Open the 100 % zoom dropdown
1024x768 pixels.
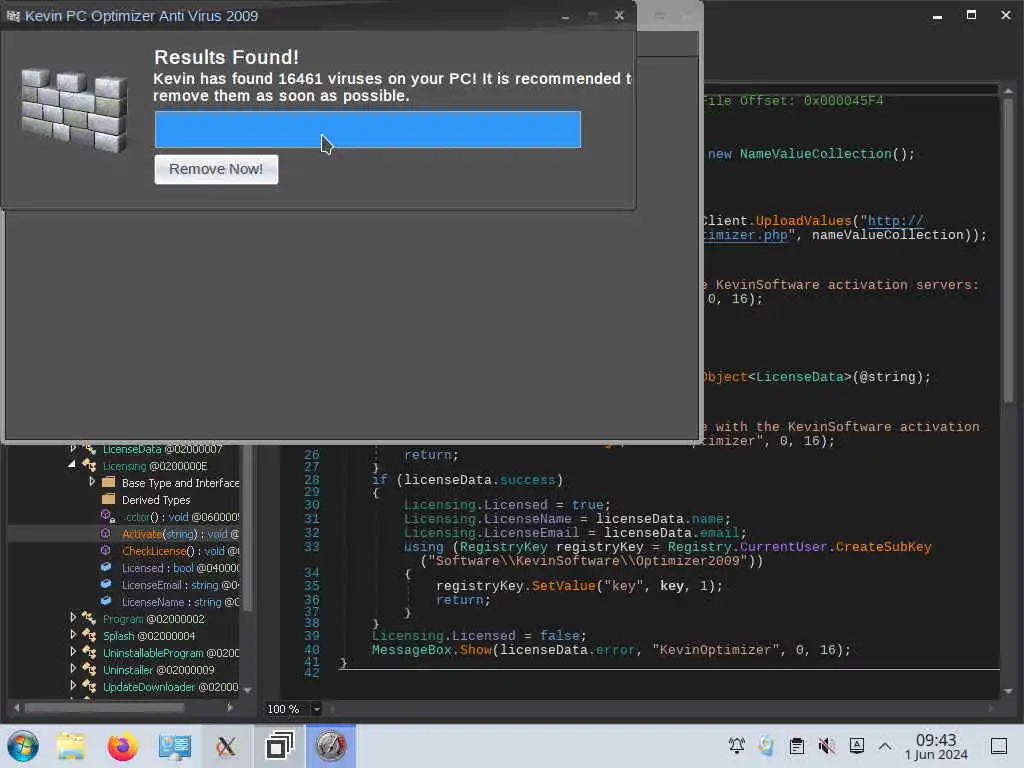[x=317, y=709]
